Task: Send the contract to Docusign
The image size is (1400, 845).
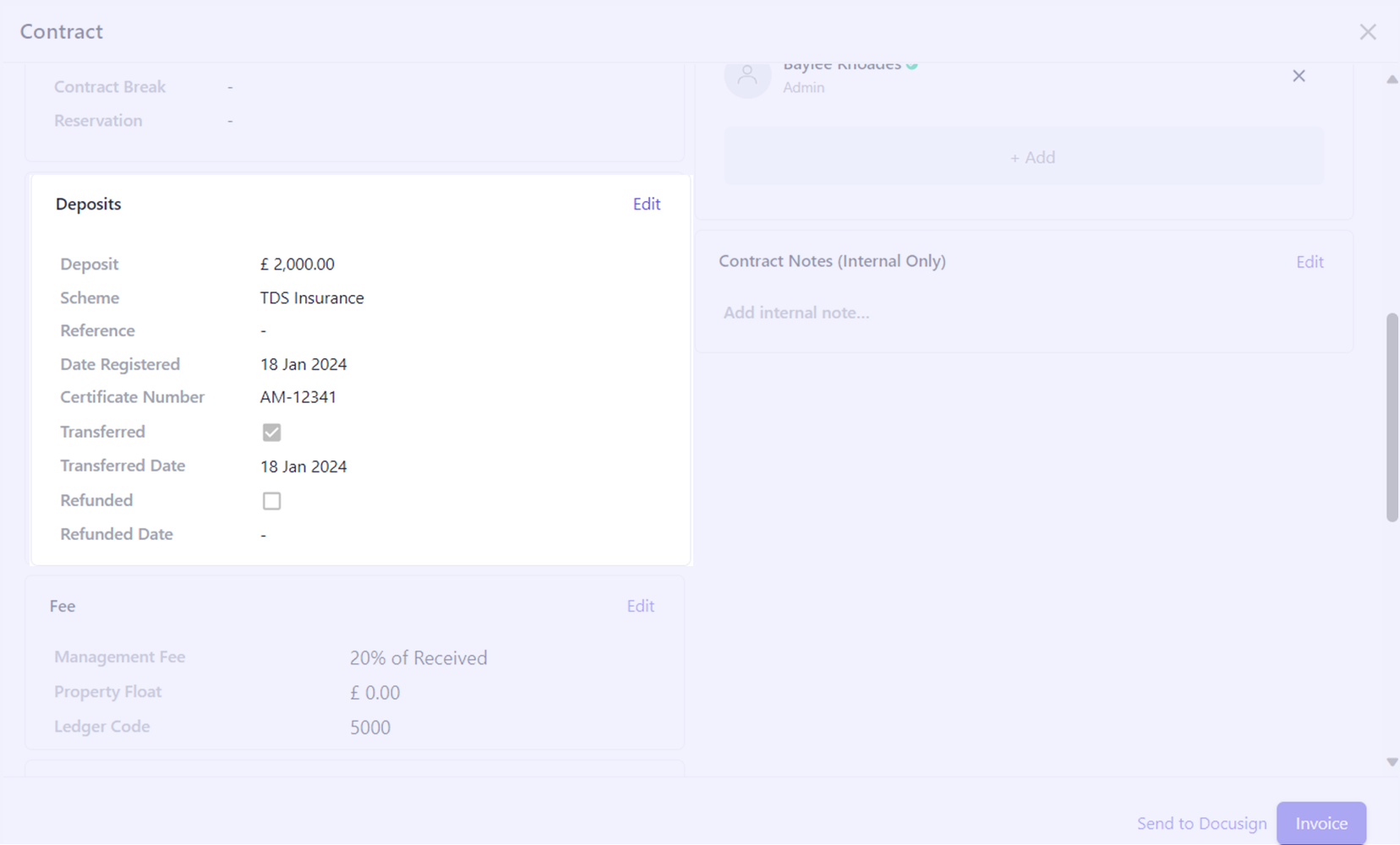Action: [x=1201, y=823]
